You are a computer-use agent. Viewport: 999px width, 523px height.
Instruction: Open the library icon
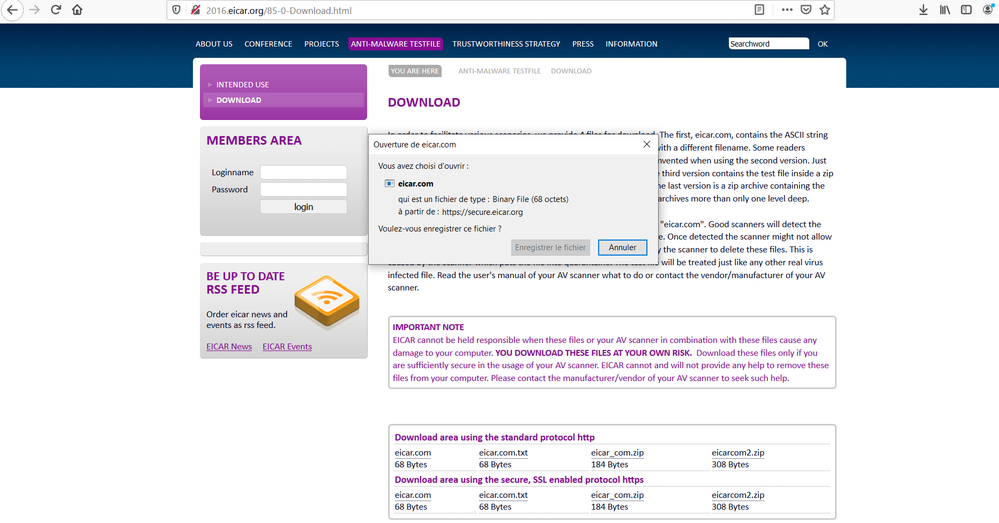tap(945, 10)
